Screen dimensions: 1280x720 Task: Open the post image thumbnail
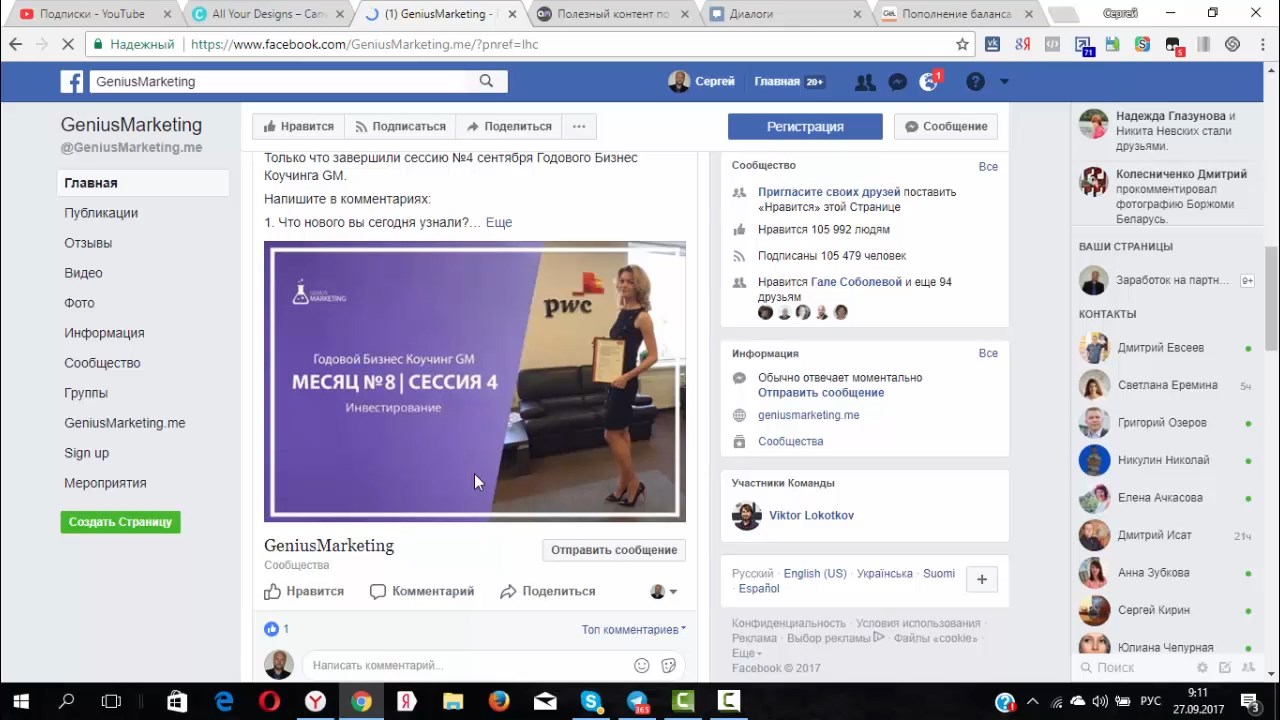(475, 381)
